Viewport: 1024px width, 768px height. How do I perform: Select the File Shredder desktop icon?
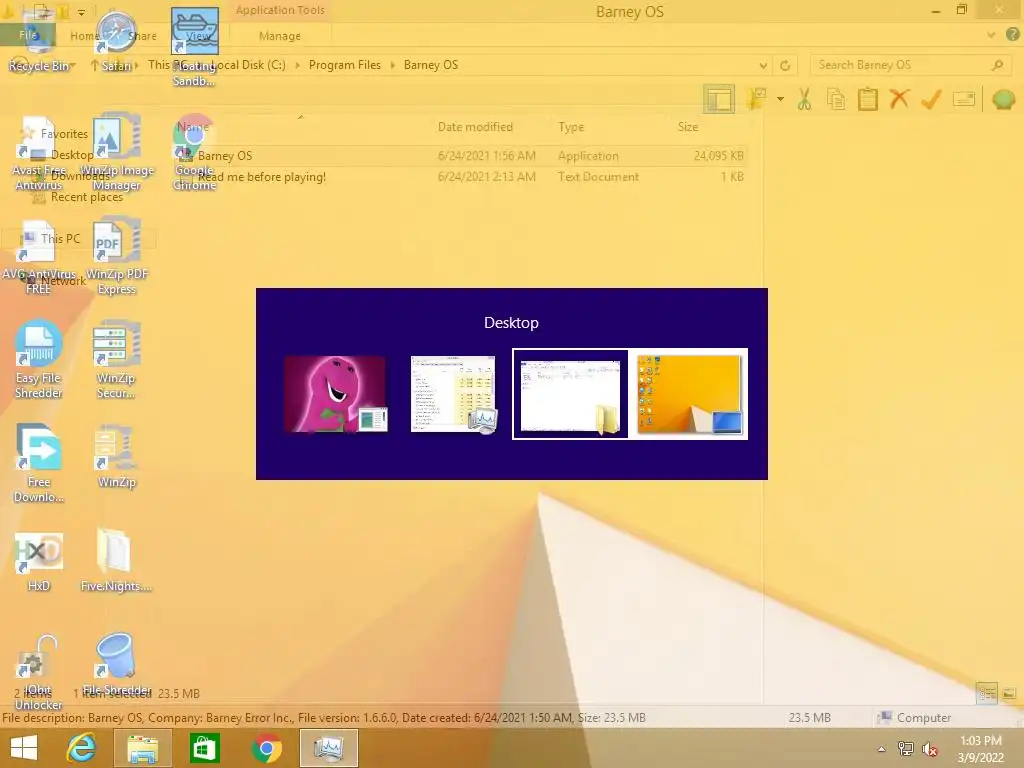pos(116,665)
